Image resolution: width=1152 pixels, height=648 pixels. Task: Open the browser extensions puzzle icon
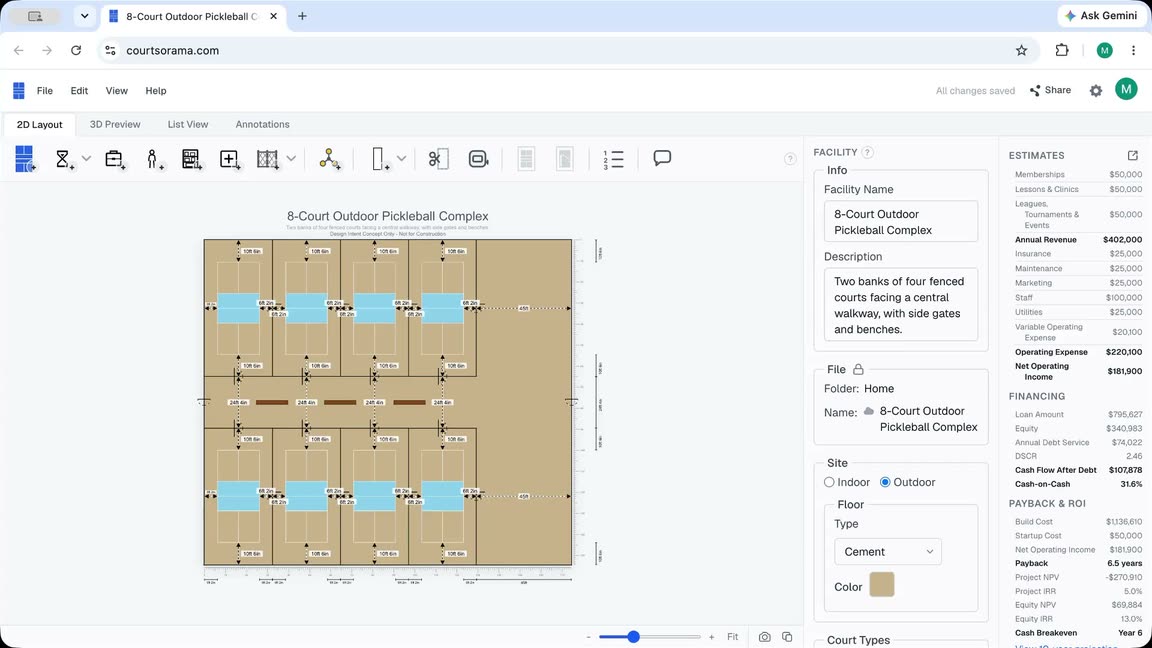pos(1062,51)
